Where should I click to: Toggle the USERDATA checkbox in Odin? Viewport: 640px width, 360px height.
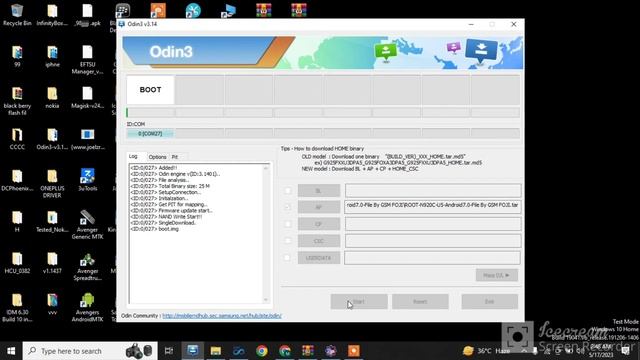[x=288, y=258]
